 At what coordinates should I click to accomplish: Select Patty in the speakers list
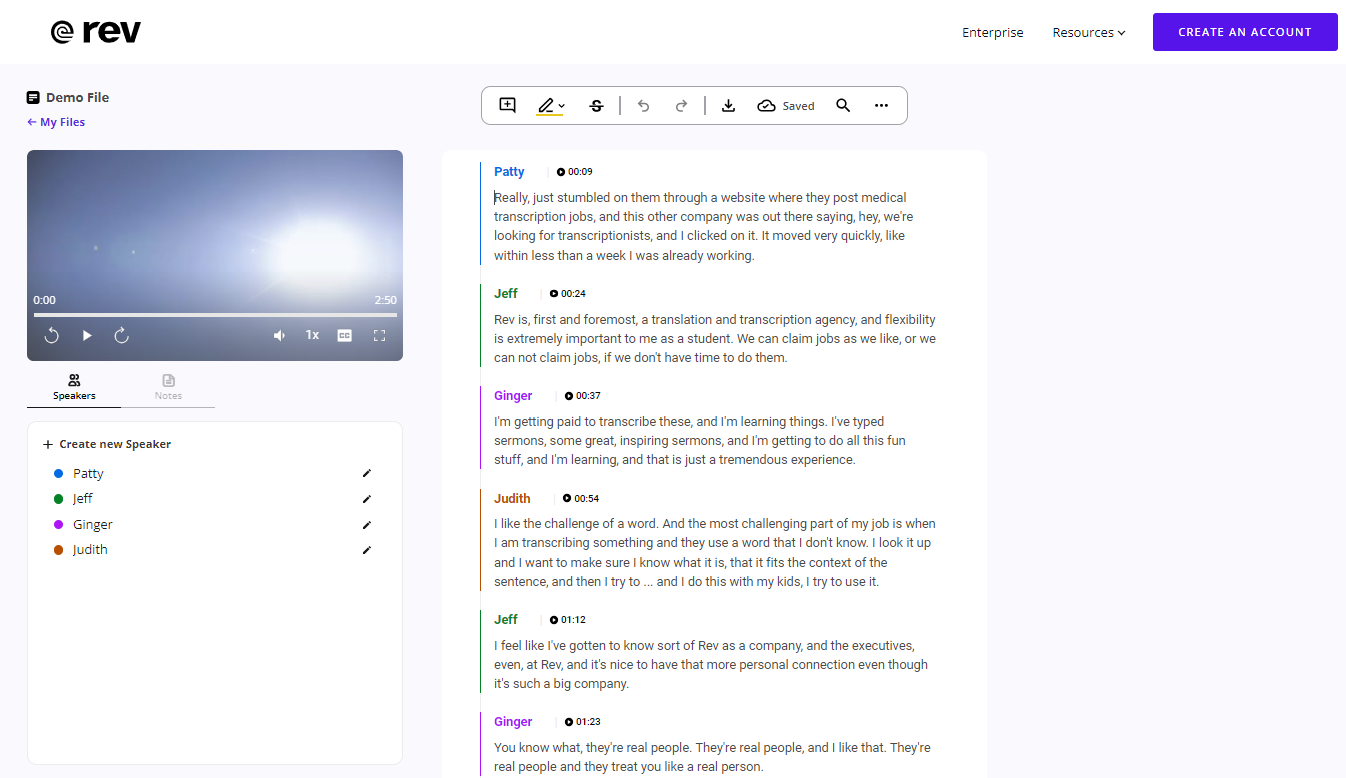click(x=88, y=474)
